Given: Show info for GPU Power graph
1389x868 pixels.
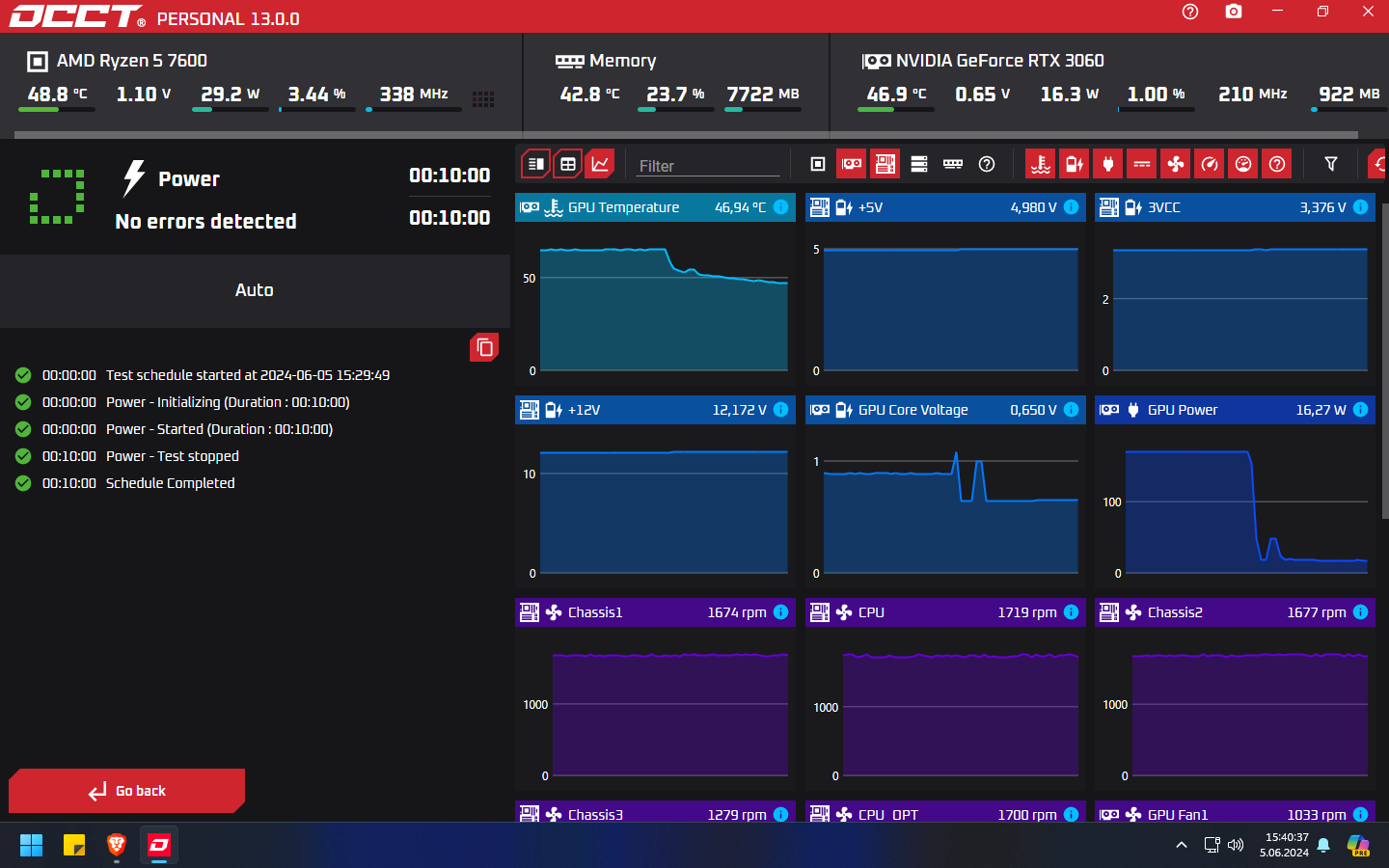Looking at the screenshot, I should tap(1360, 410).
